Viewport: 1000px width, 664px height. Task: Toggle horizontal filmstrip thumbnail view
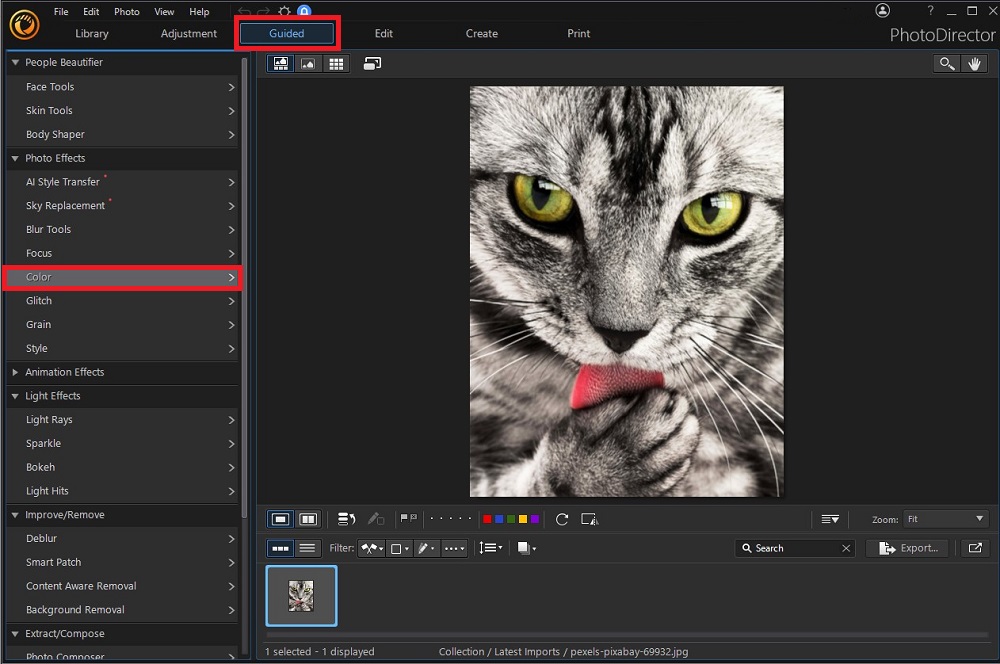[x=280, y=547]
